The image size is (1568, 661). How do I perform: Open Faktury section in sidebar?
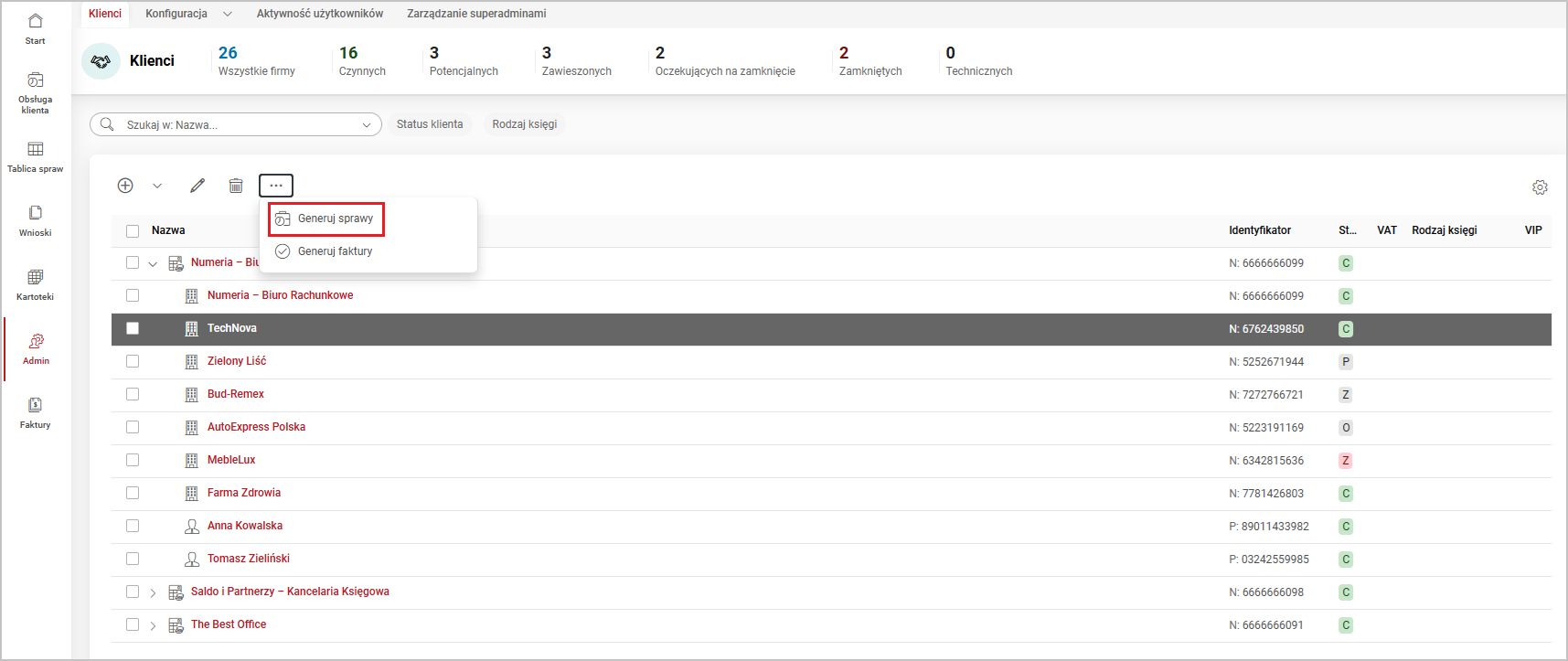click(x=35, y=412)
